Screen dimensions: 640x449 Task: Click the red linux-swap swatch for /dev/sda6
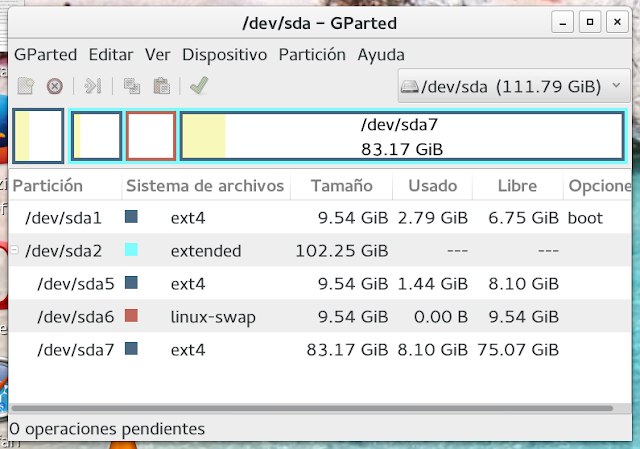131,316
